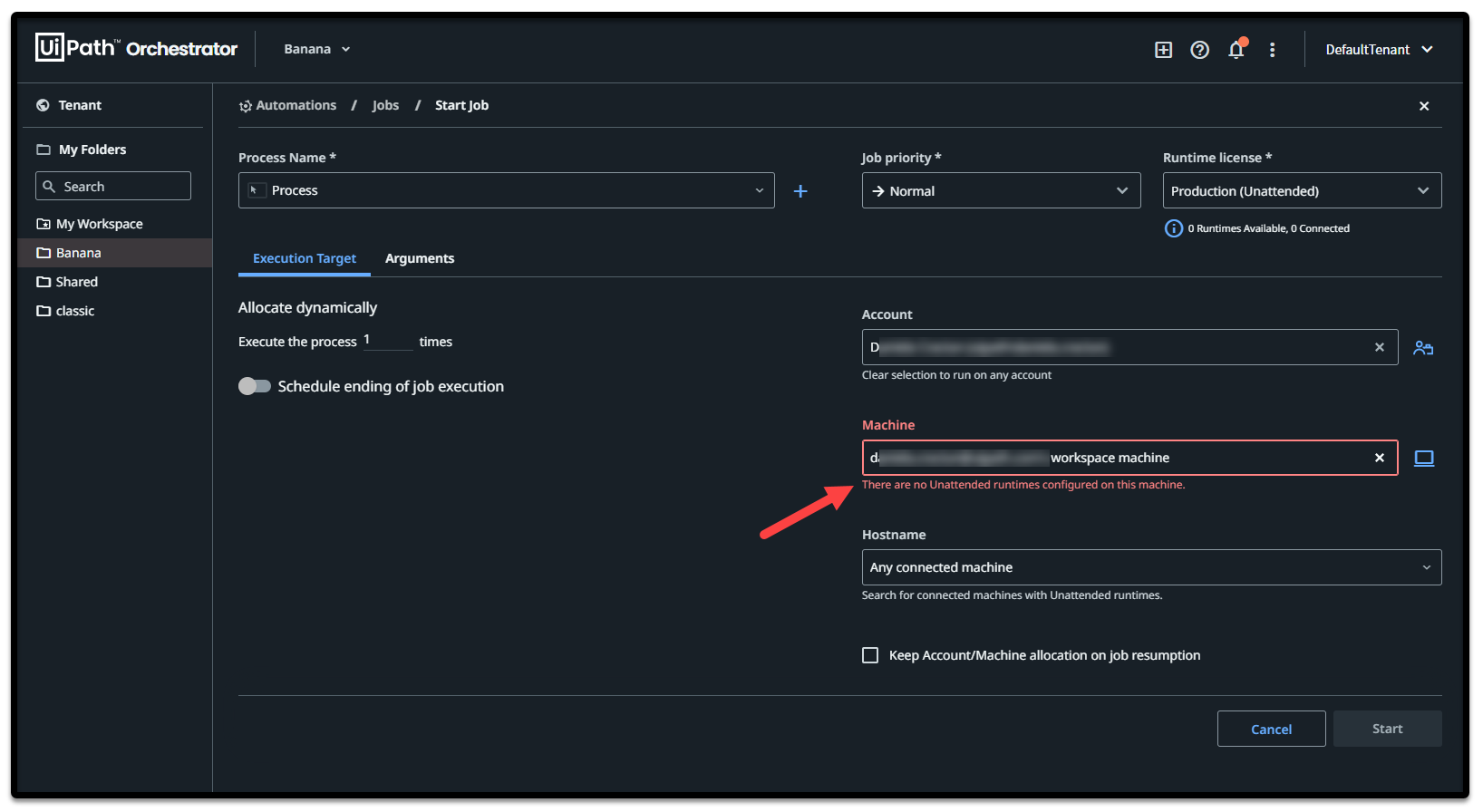Close the Start Job panel
1483x812 pixels.
click(1424, 106)
